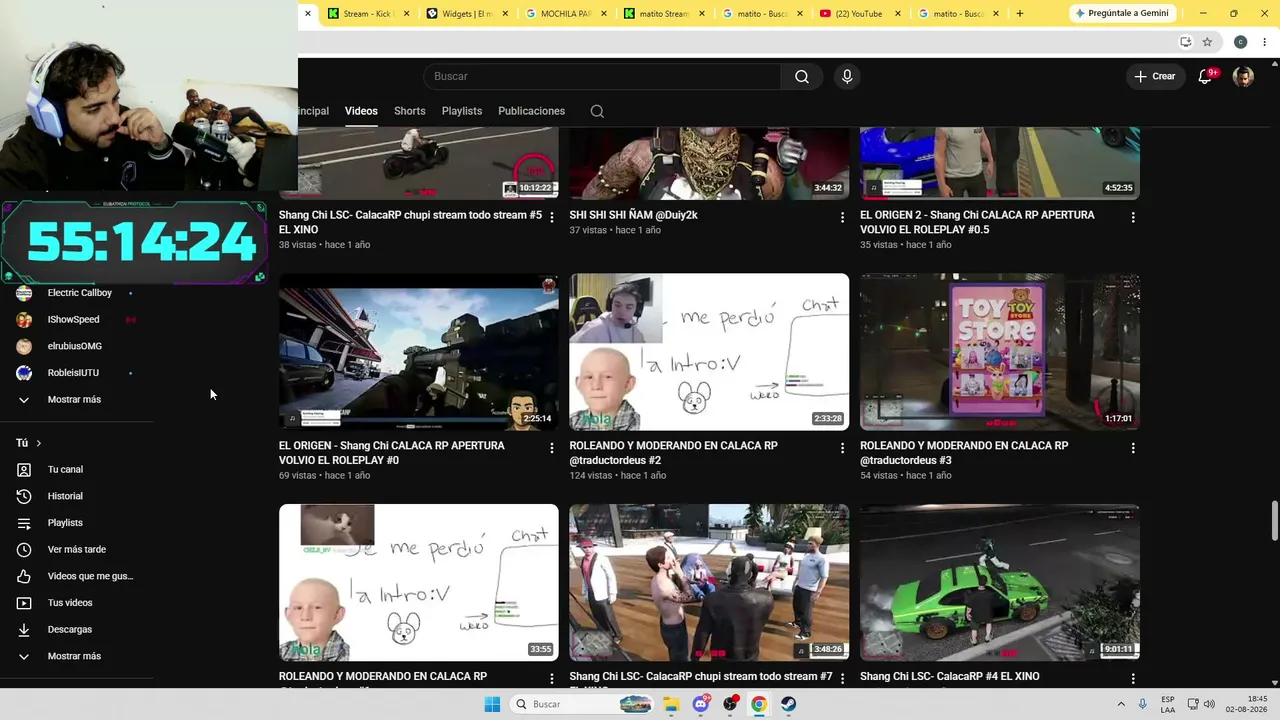Image resolution: width=1280 pixels, height=720 pixels.
Task: Open OBS Studio from the taskbar
Action: [730, 704]
